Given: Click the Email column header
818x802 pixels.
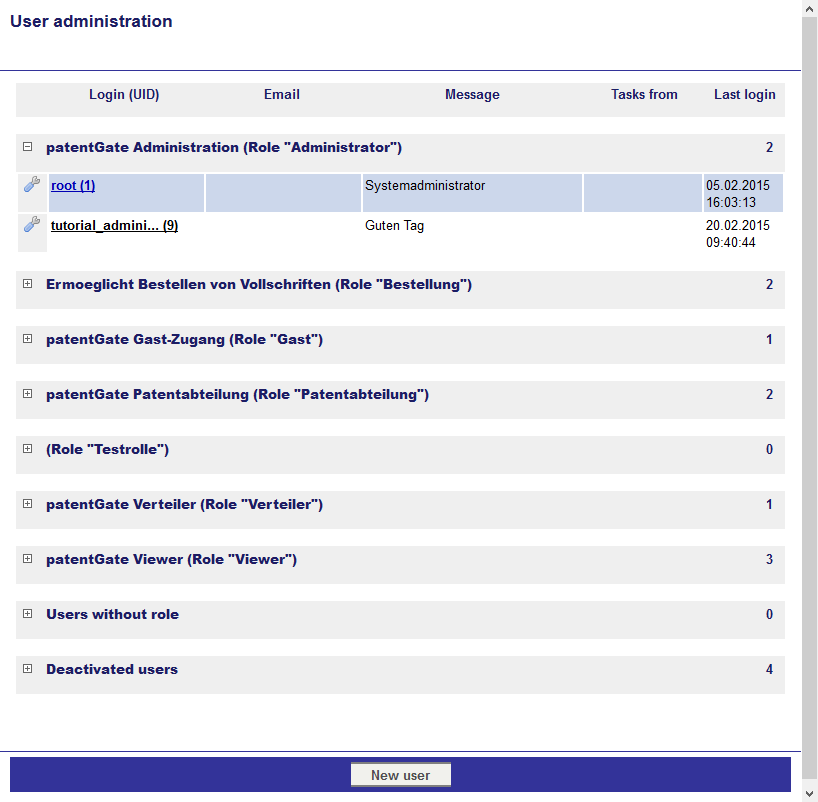Looking at the screenshot, I should point(282,94).
